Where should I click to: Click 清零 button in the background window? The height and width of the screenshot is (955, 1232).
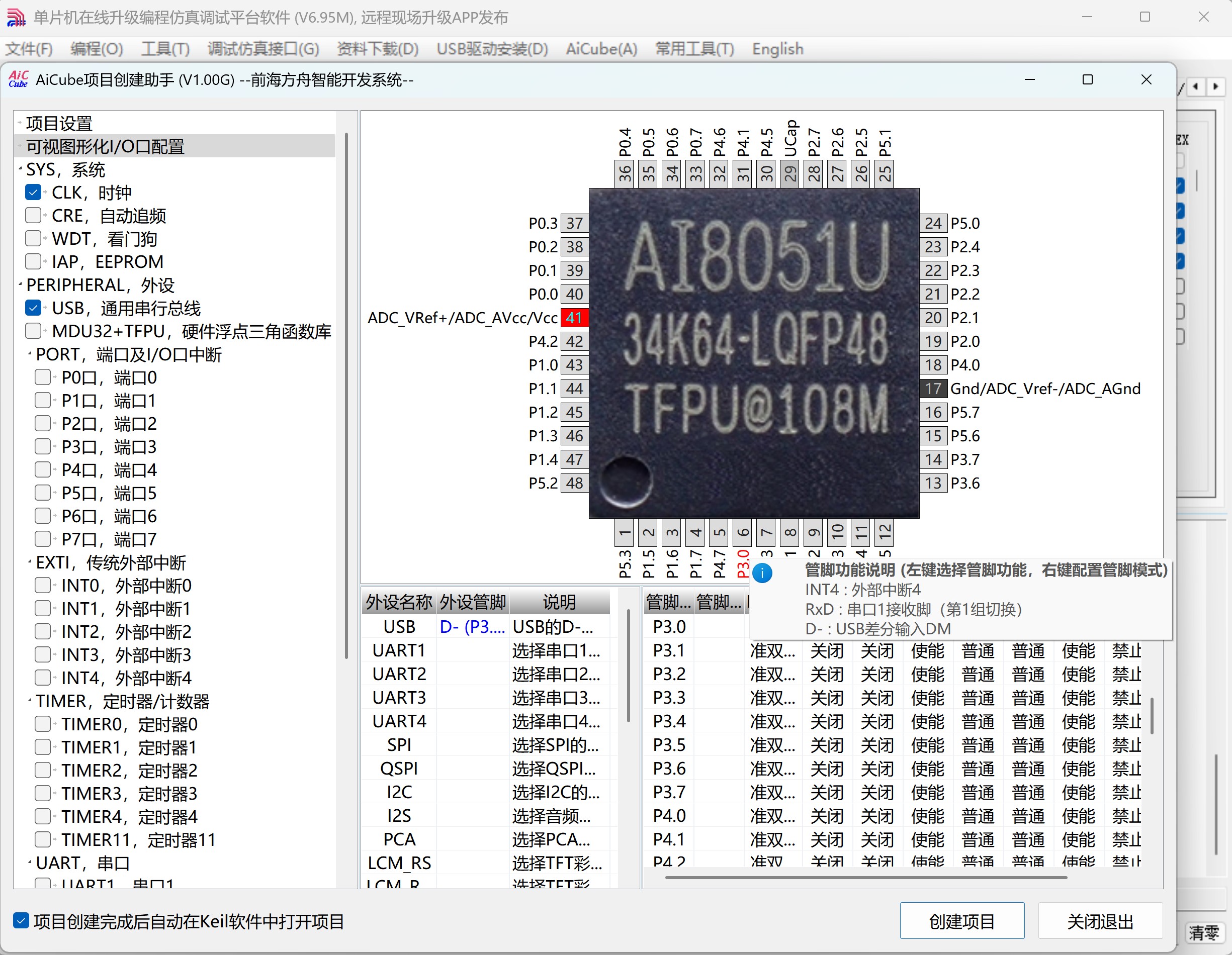(x=1204, y=933)
